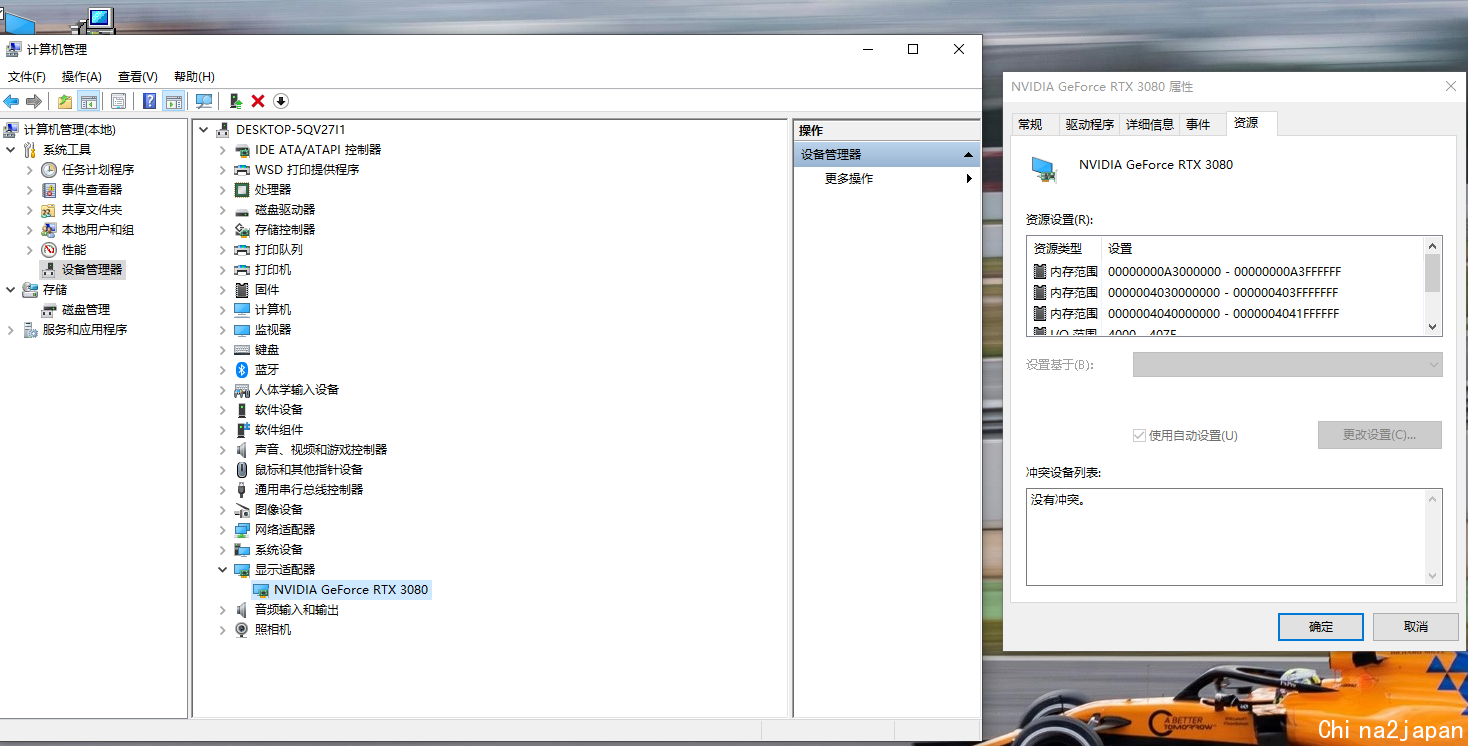The image size is (1468, 746).
Task: Click resource list scrollbar down arrow
Action: click(x=1433, y=327)
